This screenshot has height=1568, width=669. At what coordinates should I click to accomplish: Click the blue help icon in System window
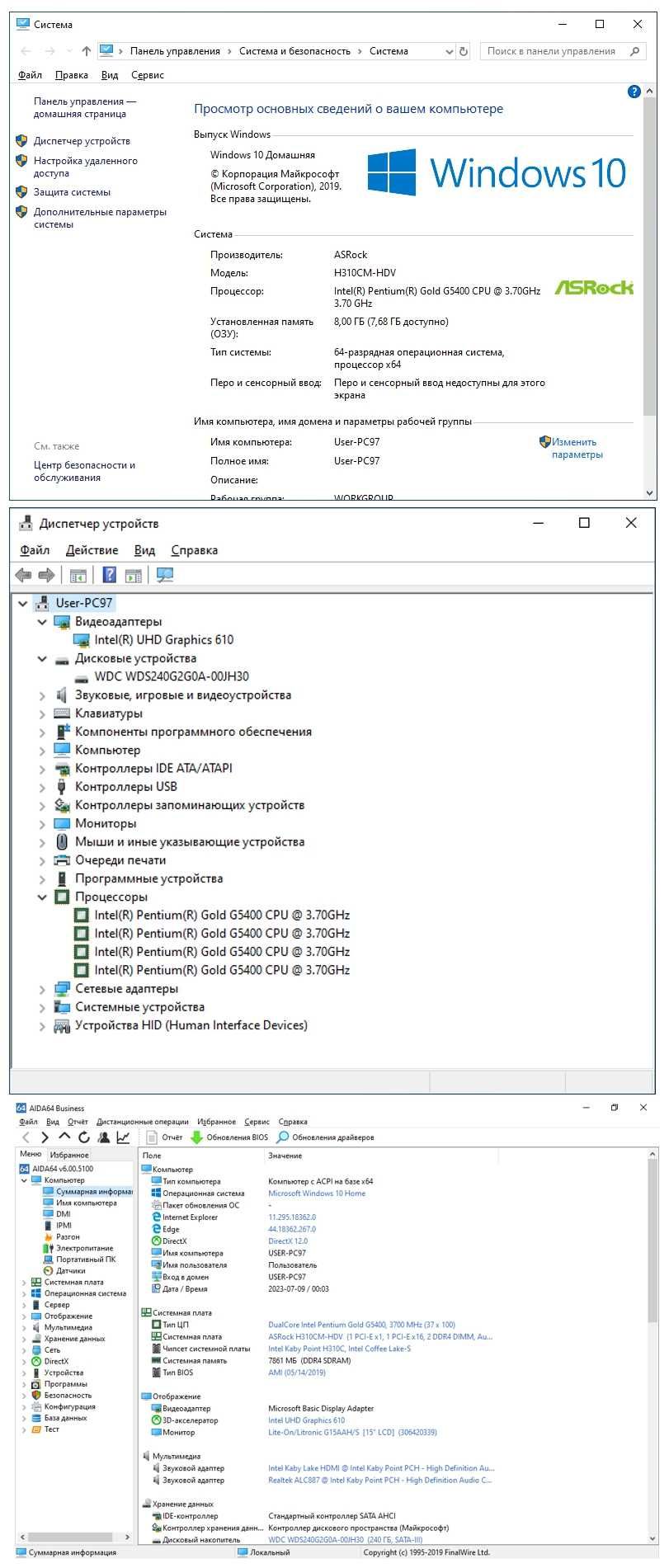click(x=634, y=92)
